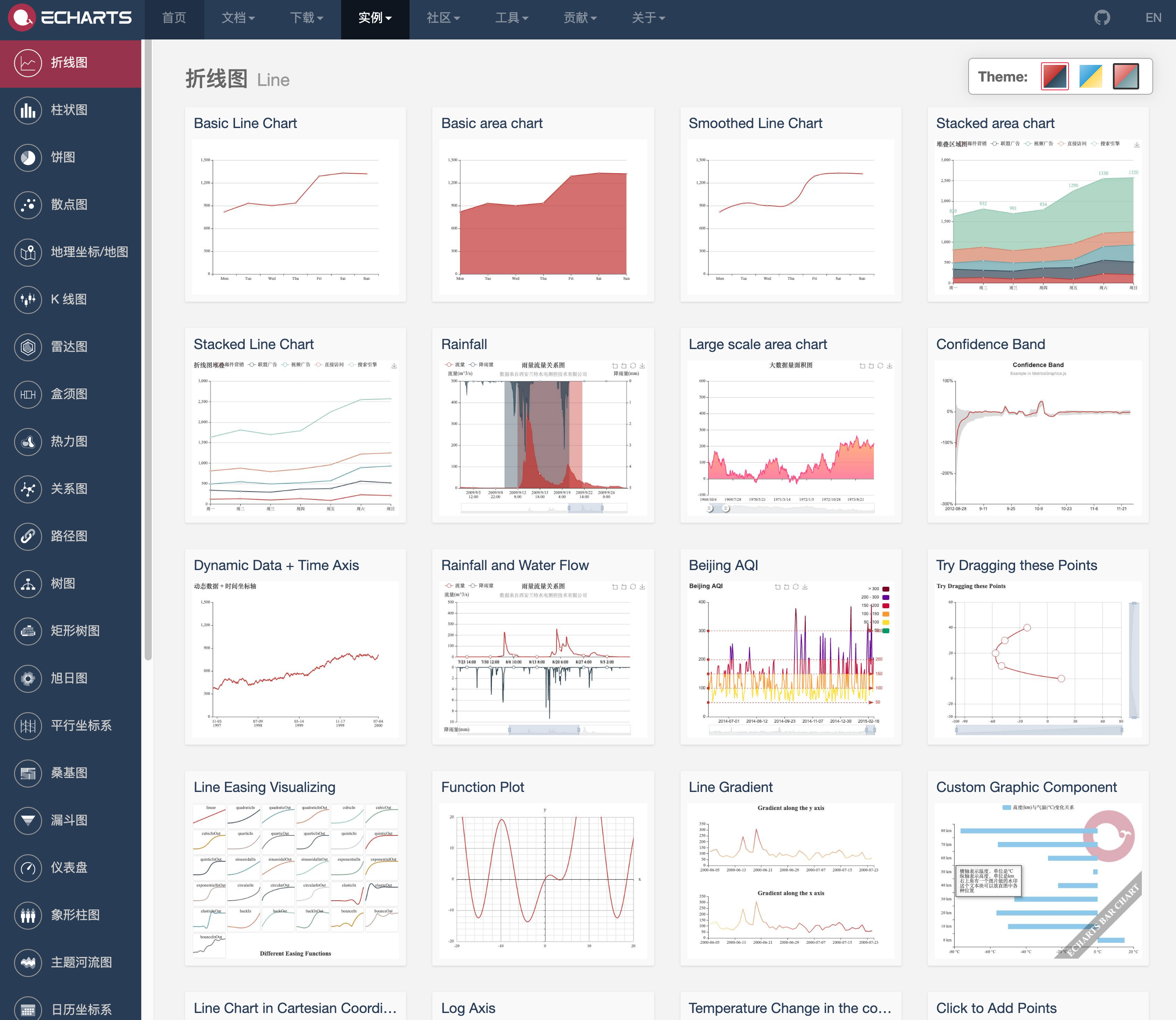Select the geo map (地理坐标/地图) icon
Viewport: 1176px width, 1020px height.
point(28,252)
